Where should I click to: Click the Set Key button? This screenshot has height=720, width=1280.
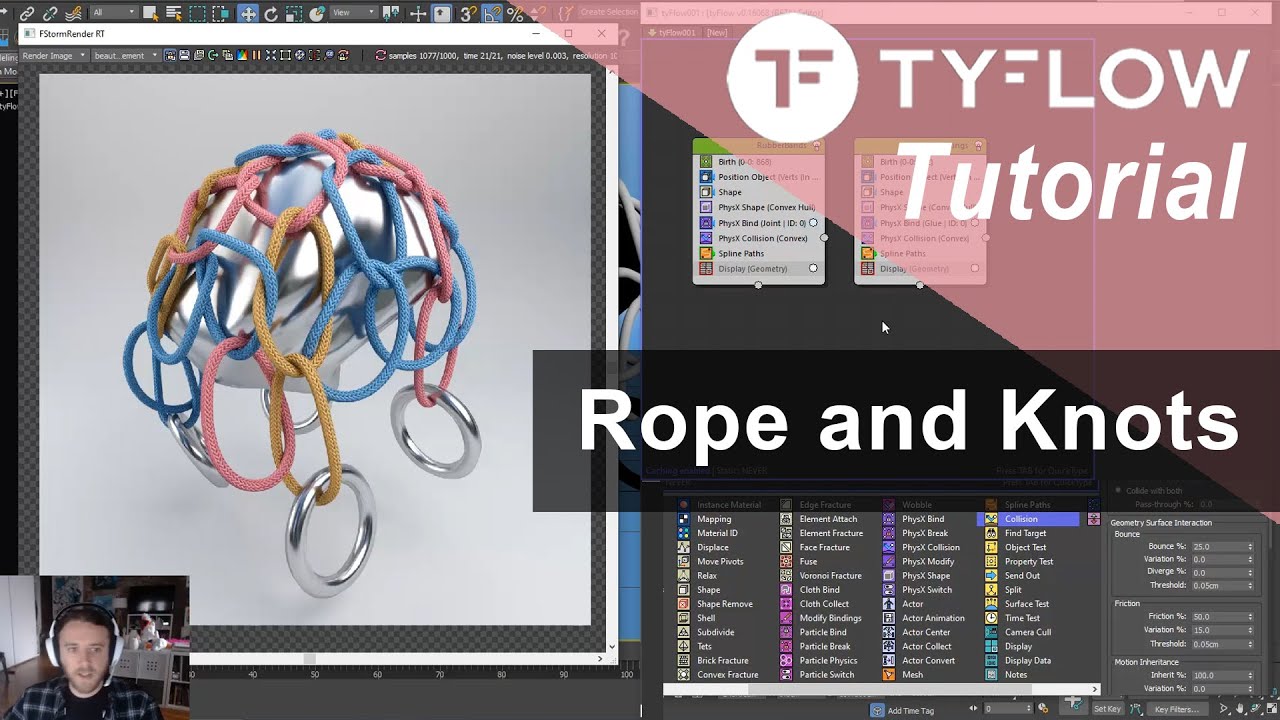(x=1107, y=709)
